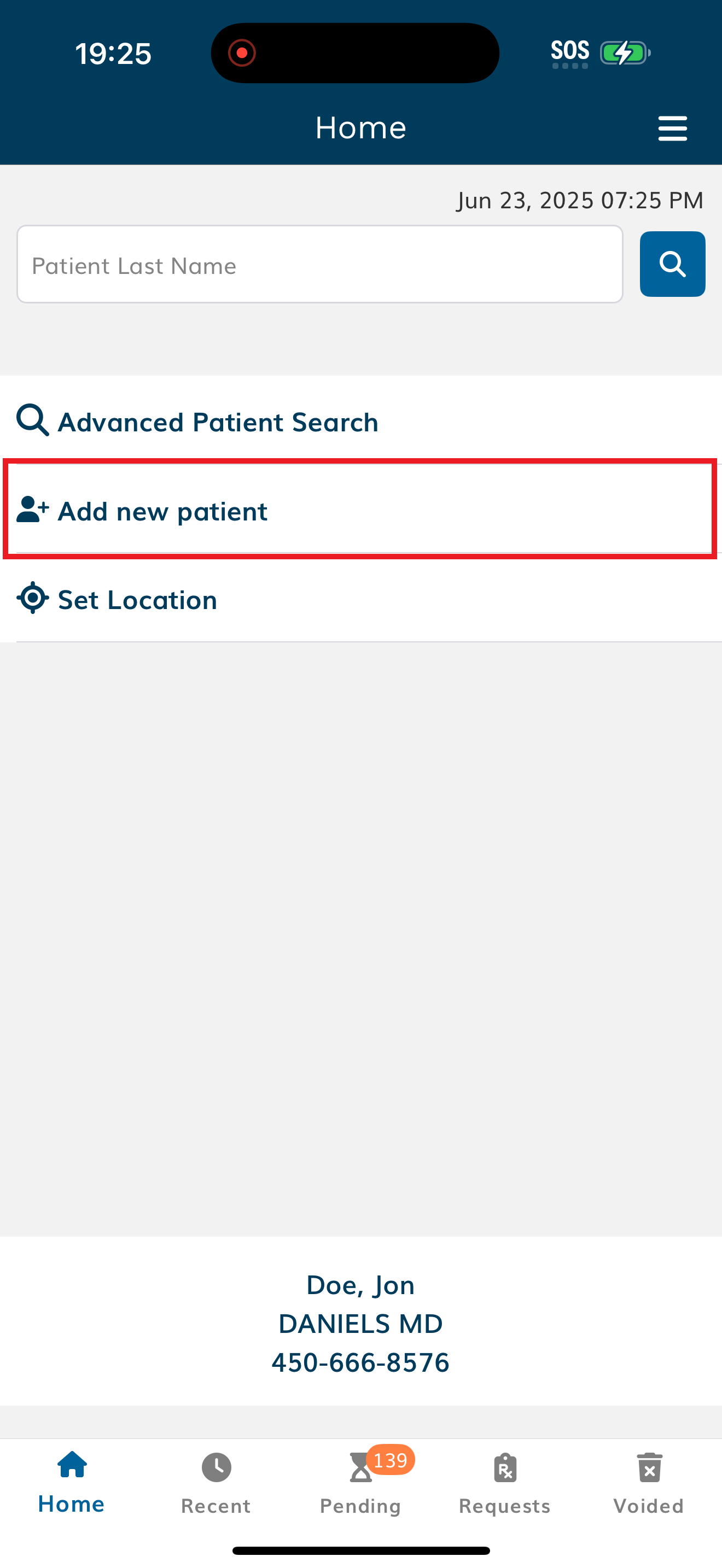Image resolution: width=722 pixels, height=1568 pixels.
Task: Tap the Requests Rx clipboard icon
Action: coord(505,1467)
